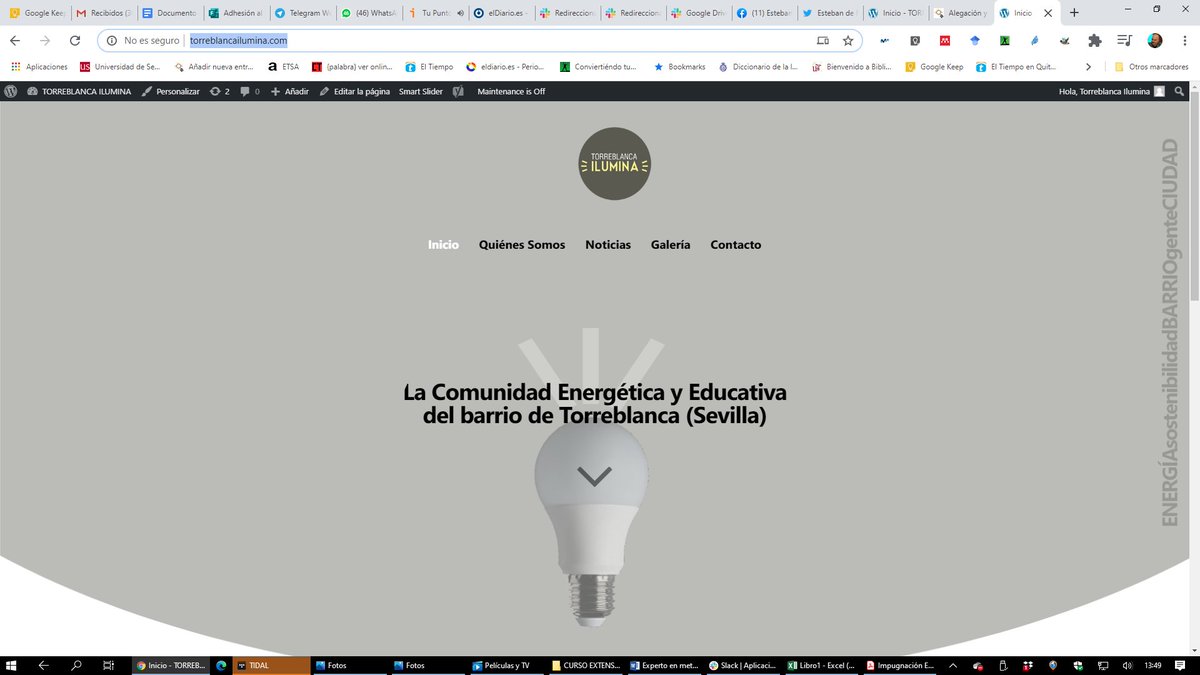Screen dimensions: 1200x675
Task: Switch to the Recibidos Gmail tab
Action: [103, 13]
